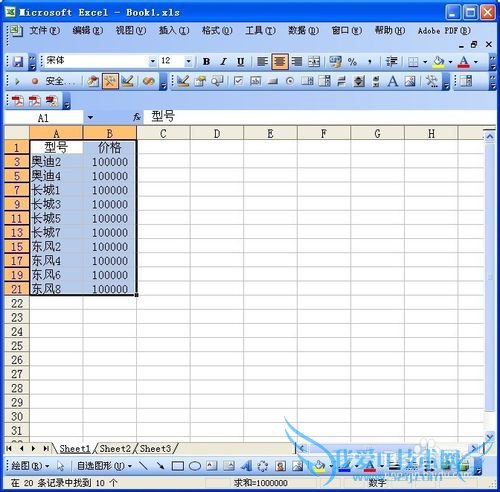Image resolution: width=500 pixels, height=492 pixels.
Task: Apply Underline formatting
Action: [x=240, y=62]
